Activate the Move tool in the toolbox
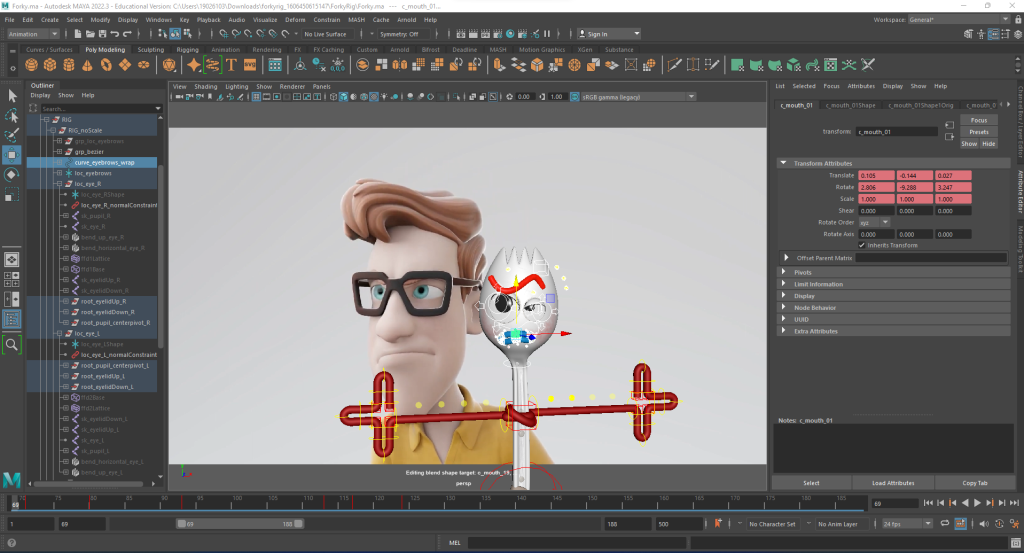 (12, 155)
